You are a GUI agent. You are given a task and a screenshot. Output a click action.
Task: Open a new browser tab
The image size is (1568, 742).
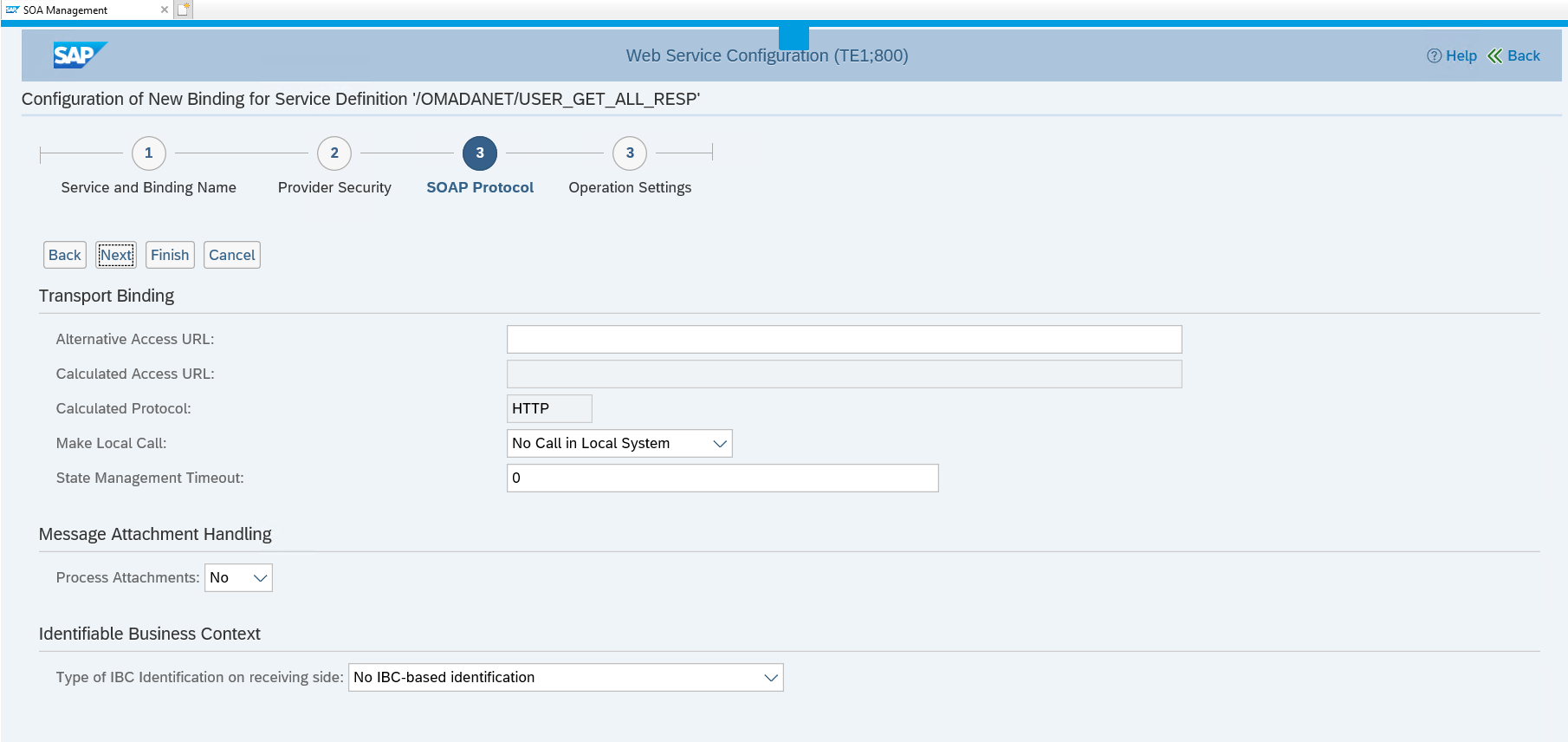(x=183, y=10)
